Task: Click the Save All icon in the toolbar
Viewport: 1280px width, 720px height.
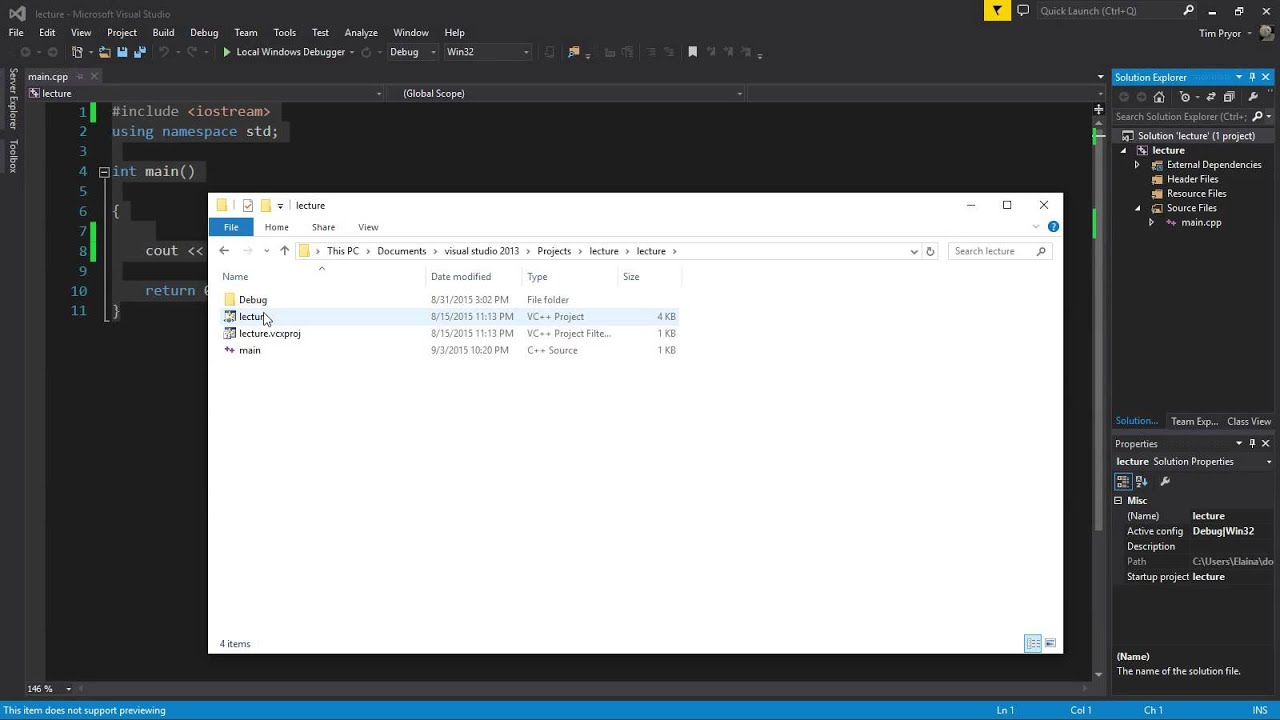Action: click(140, 52)
